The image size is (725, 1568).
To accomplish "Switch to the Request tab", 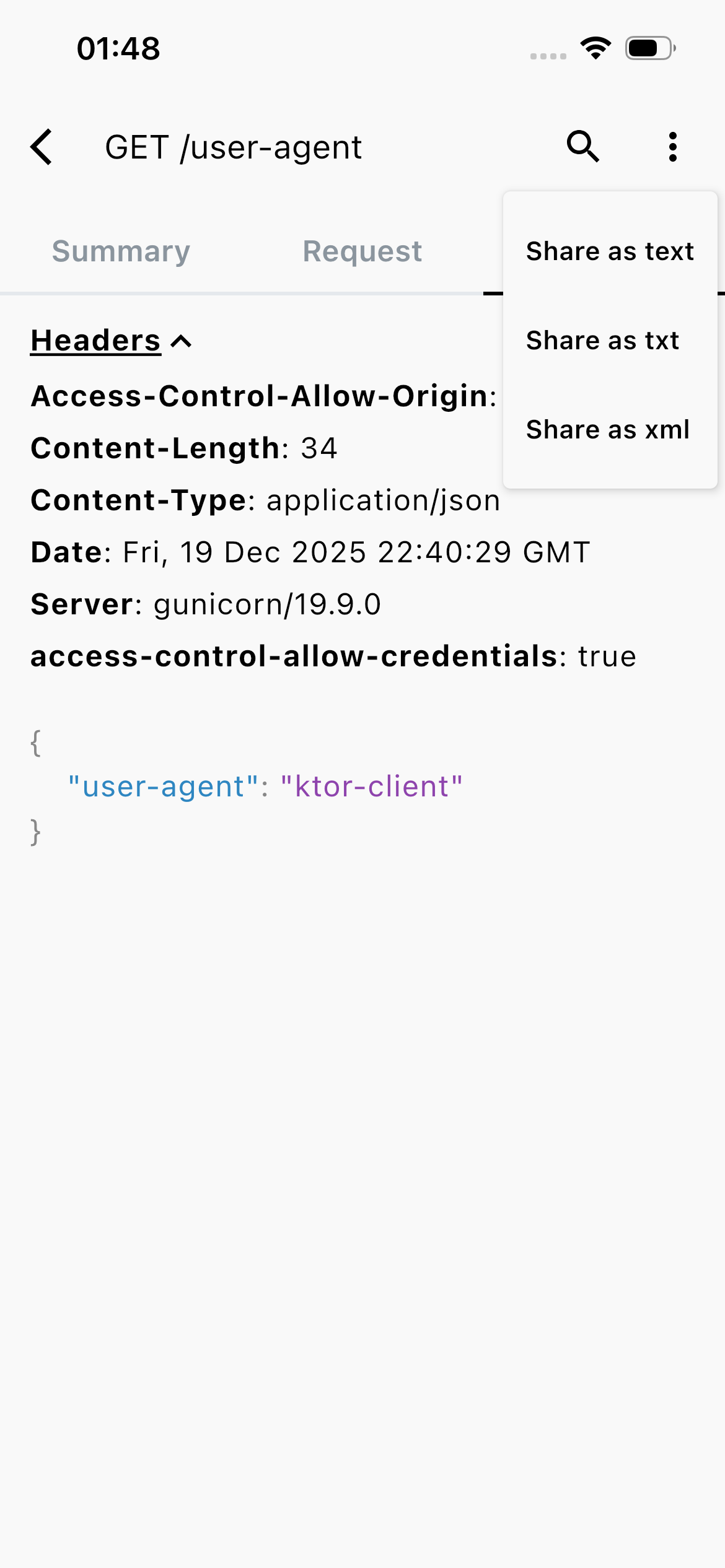I will coord(361,251).
